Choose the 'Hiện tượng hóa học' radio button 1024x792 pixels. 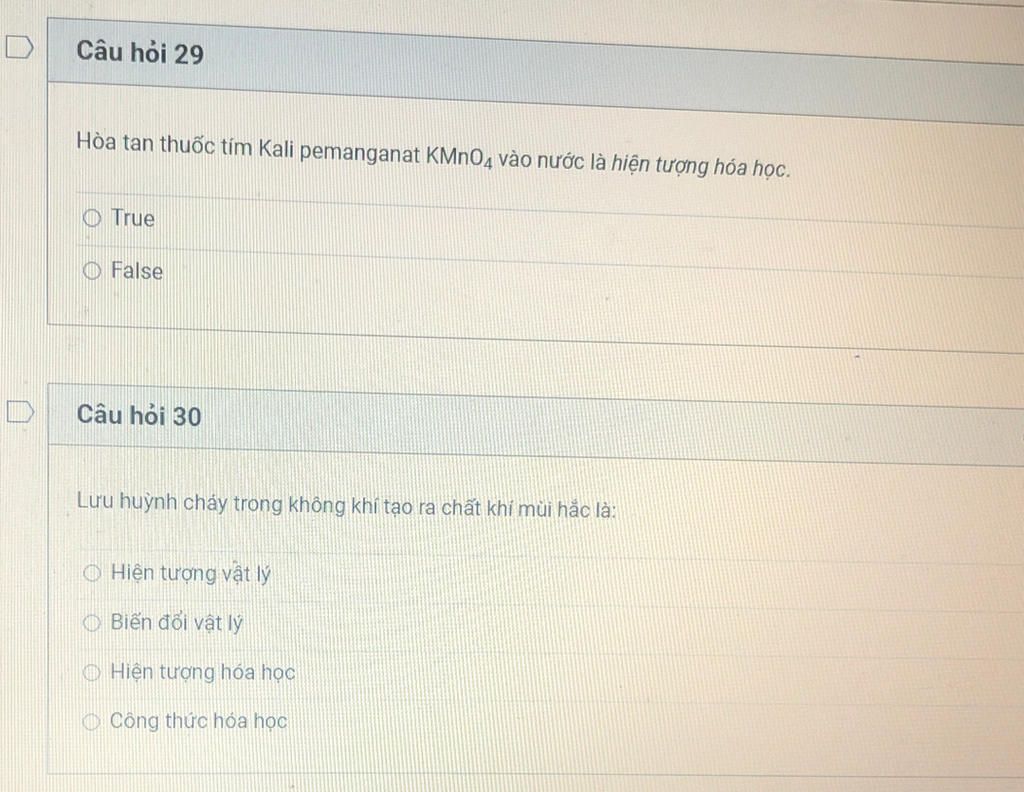coord(92,671)
